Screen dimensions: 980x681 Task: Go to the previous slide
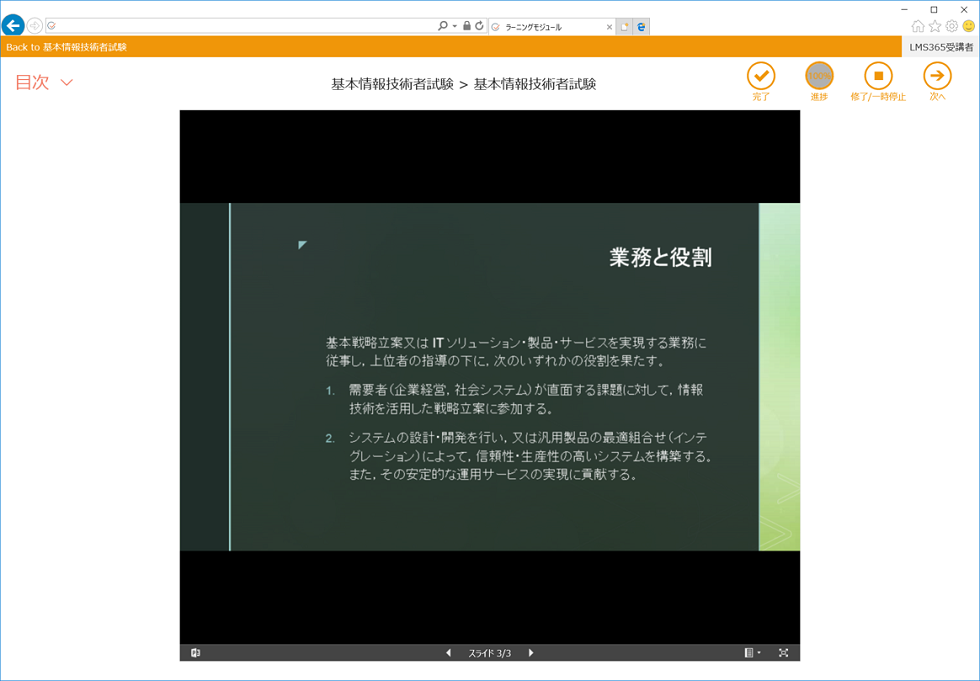tap(448, 653)
